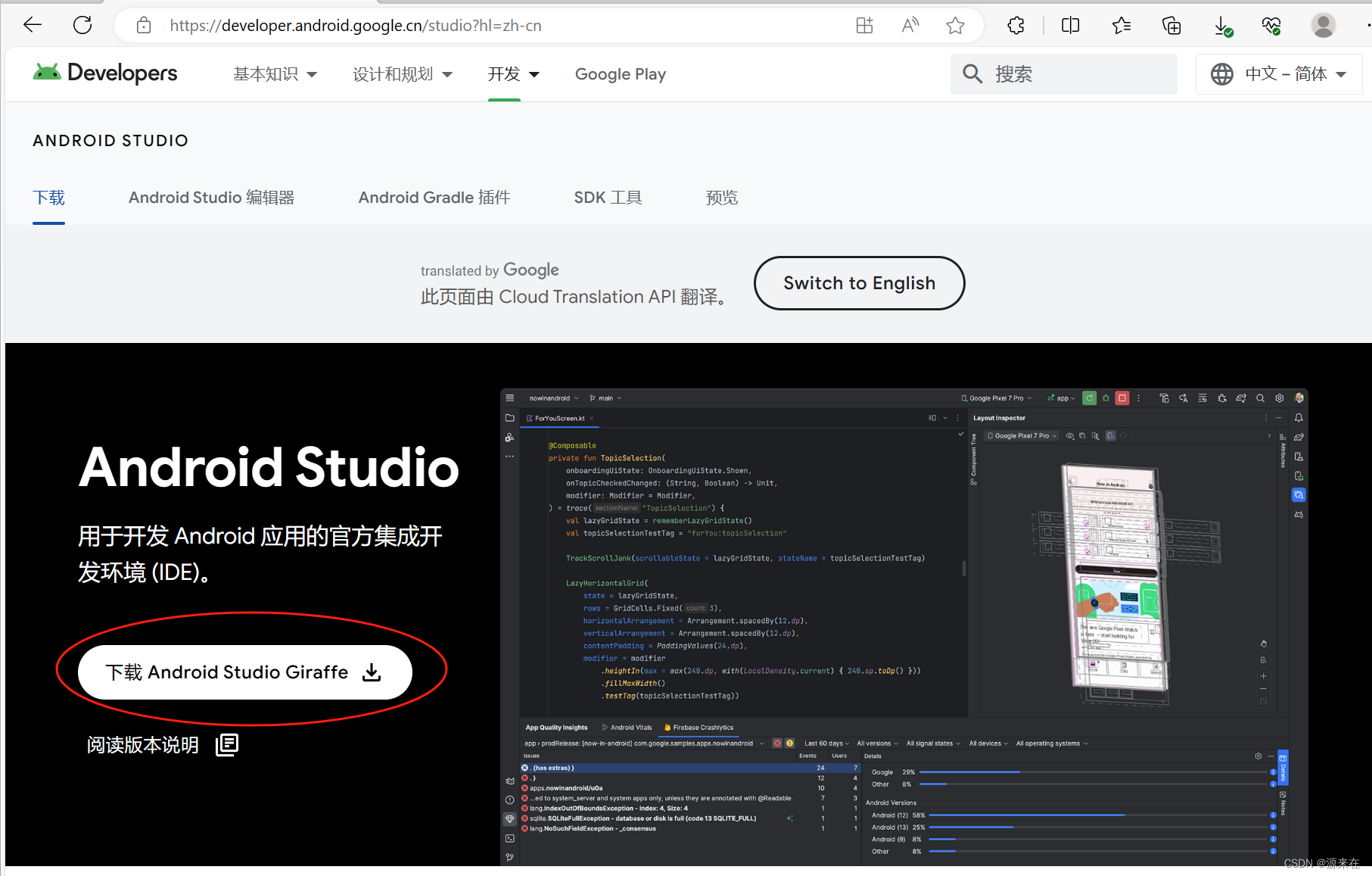Click the Android Studio IDE screenshot image
The height and width of the screenshot is (876, 1372).
click(x=904, y=628)
